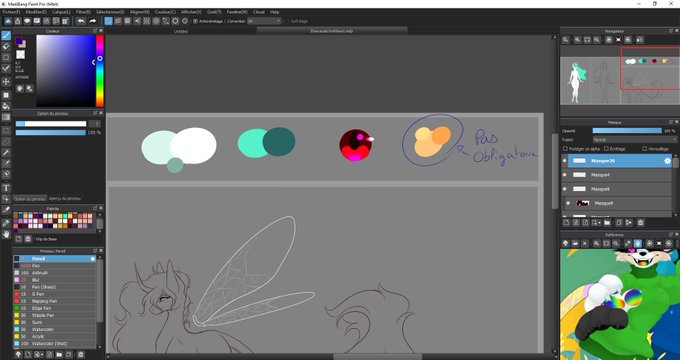The height and width of the screenshot is (360, 680).
Task: Select the Stipple Pen brush
Action: (54, 315)
